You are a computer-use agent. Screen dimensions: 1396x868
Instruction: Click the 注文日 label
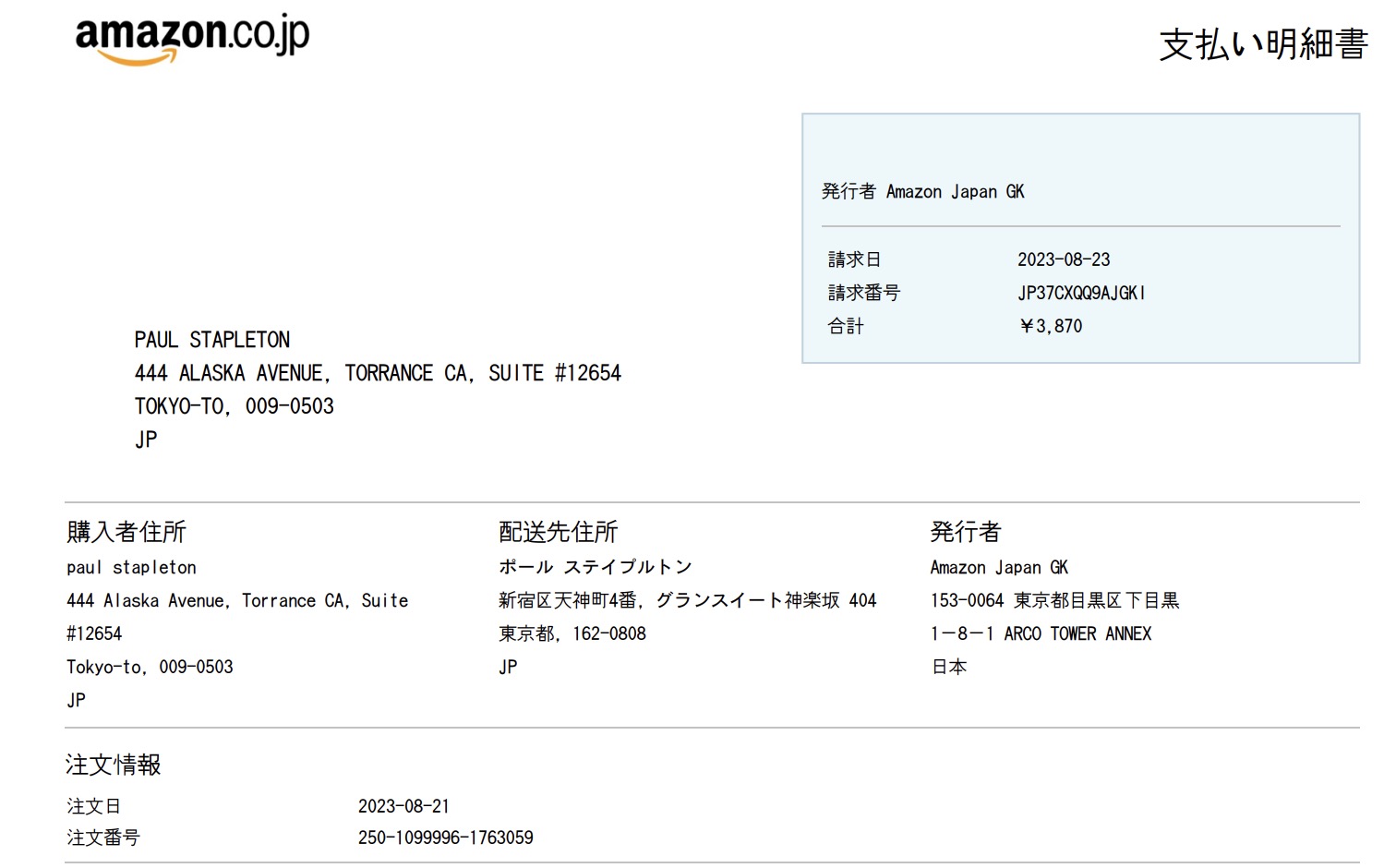(x=93, y=806)
